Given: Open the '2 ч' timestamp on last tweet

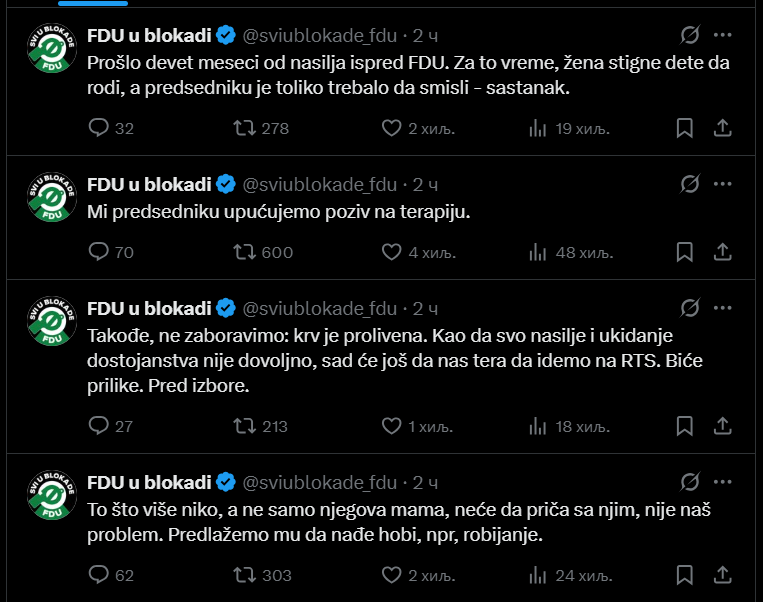Looking at the screenshot, I should [x=425, y=483].
